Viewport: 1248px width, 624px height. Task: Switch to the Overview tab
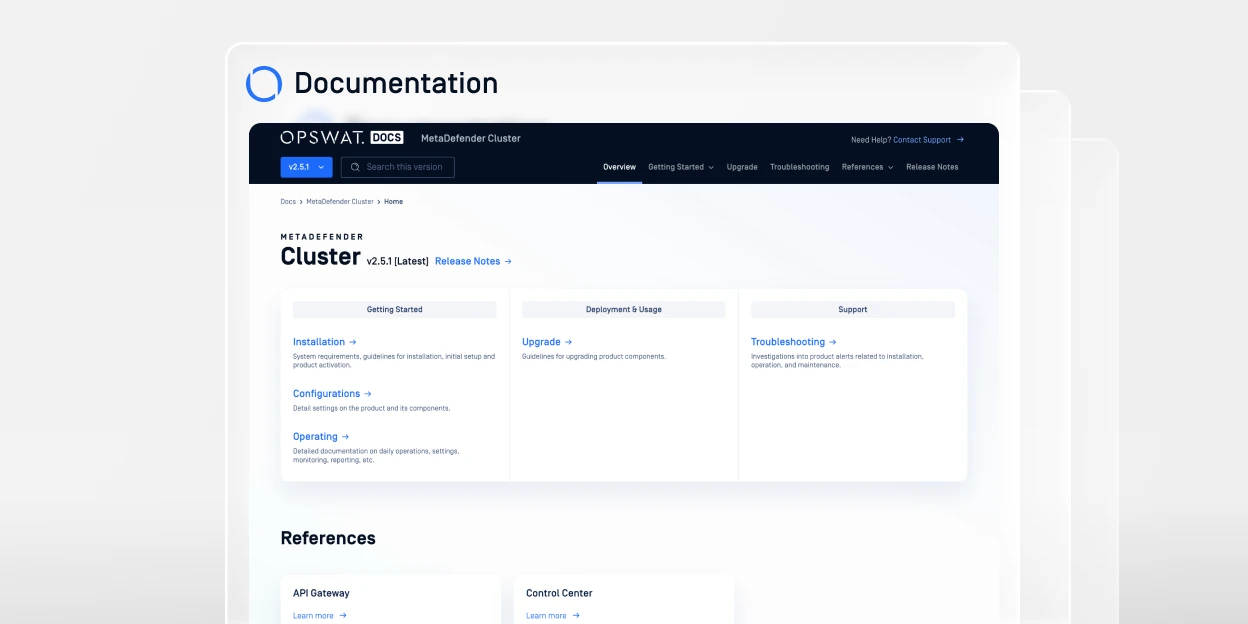pos(619,167)
